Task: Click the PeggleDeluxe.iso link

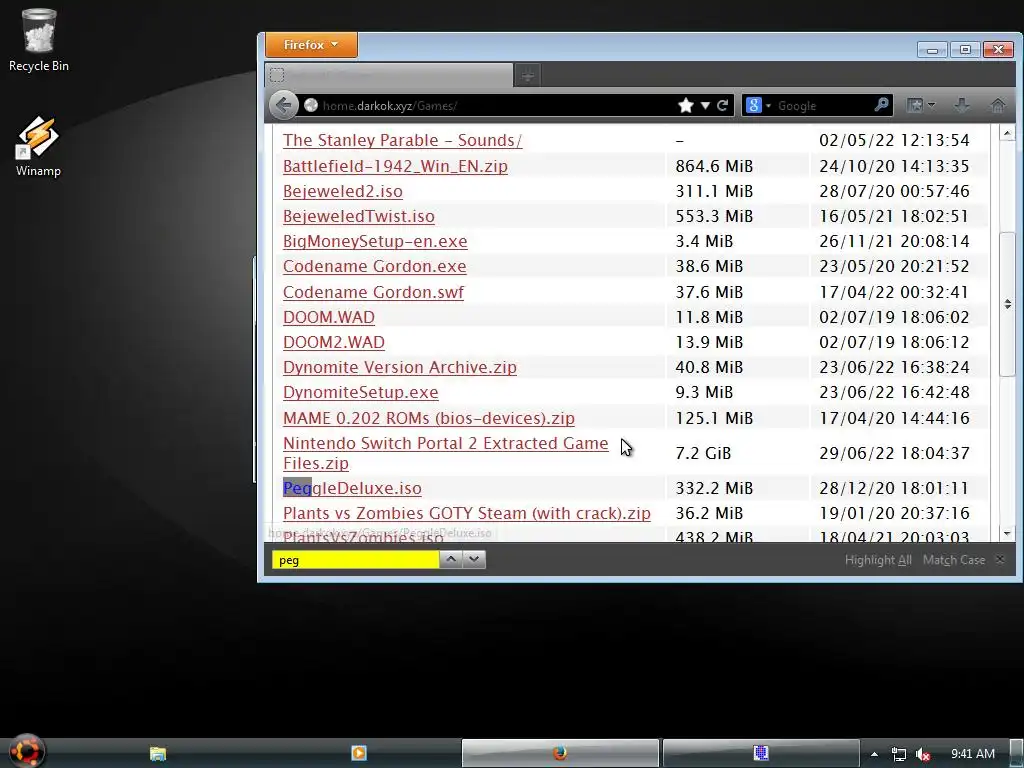Action: click(x=352, y=488)
